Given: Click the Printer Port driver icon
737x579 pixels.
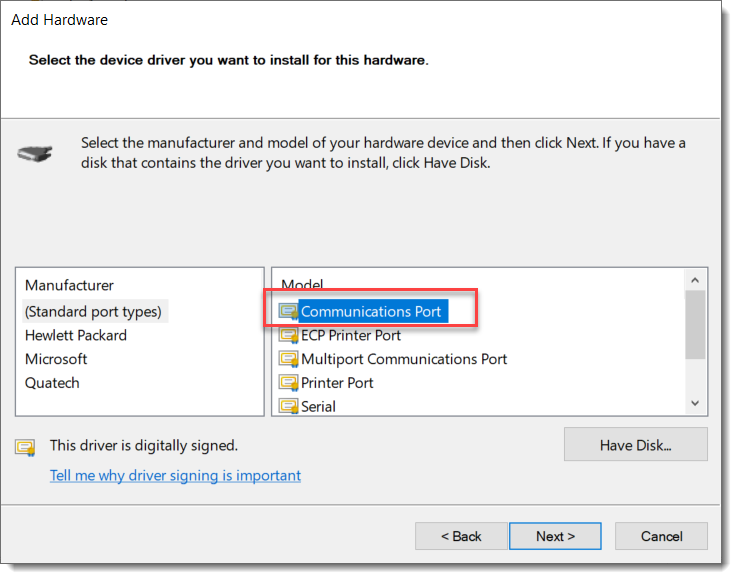Looking at the screenshot, I should [x=288, y=383].
